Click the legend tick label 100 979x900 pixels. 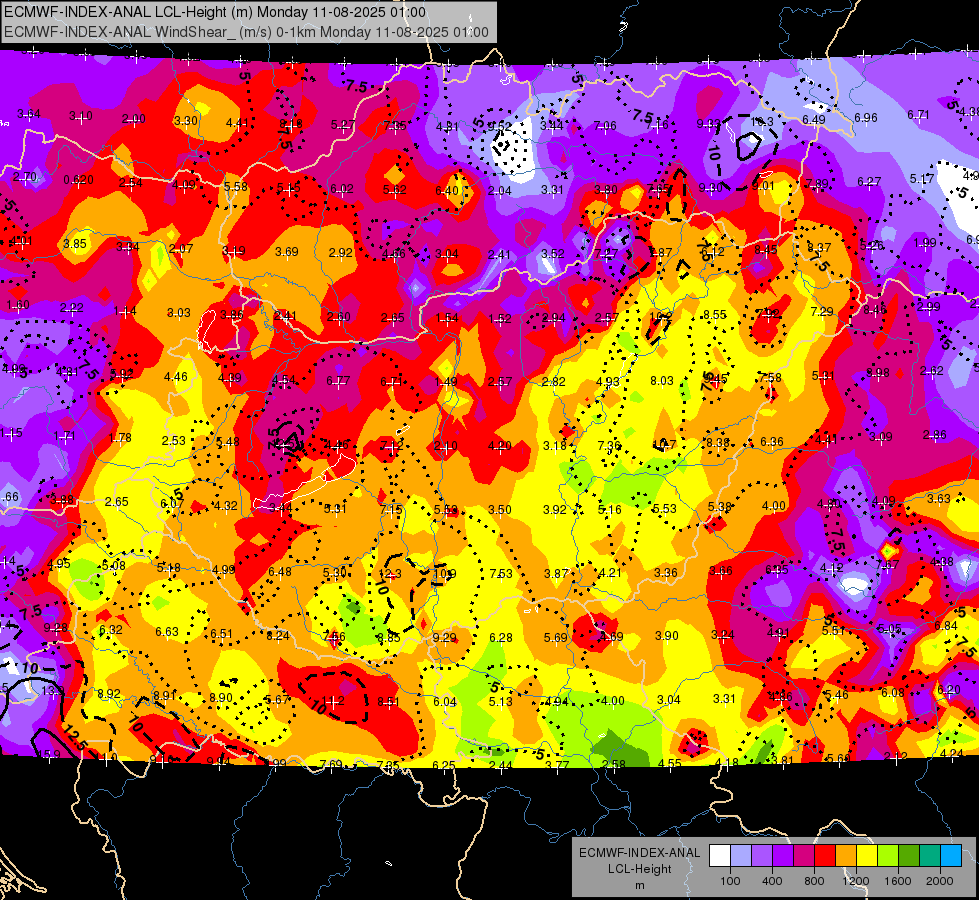coord(730,881)
